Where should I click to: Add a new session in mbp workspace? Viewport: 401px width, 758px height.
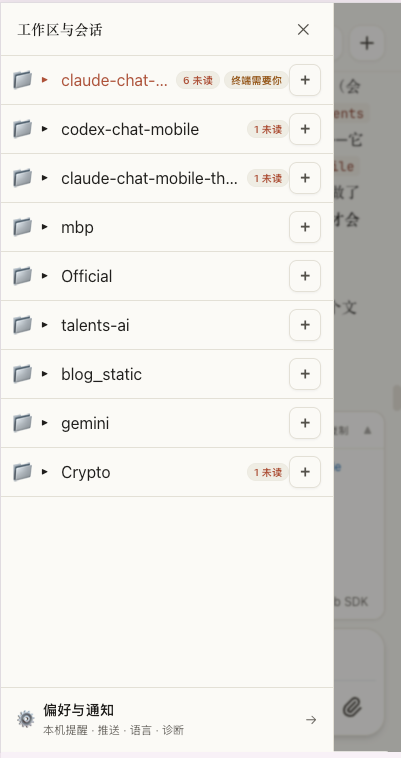(x=305, y=227)
